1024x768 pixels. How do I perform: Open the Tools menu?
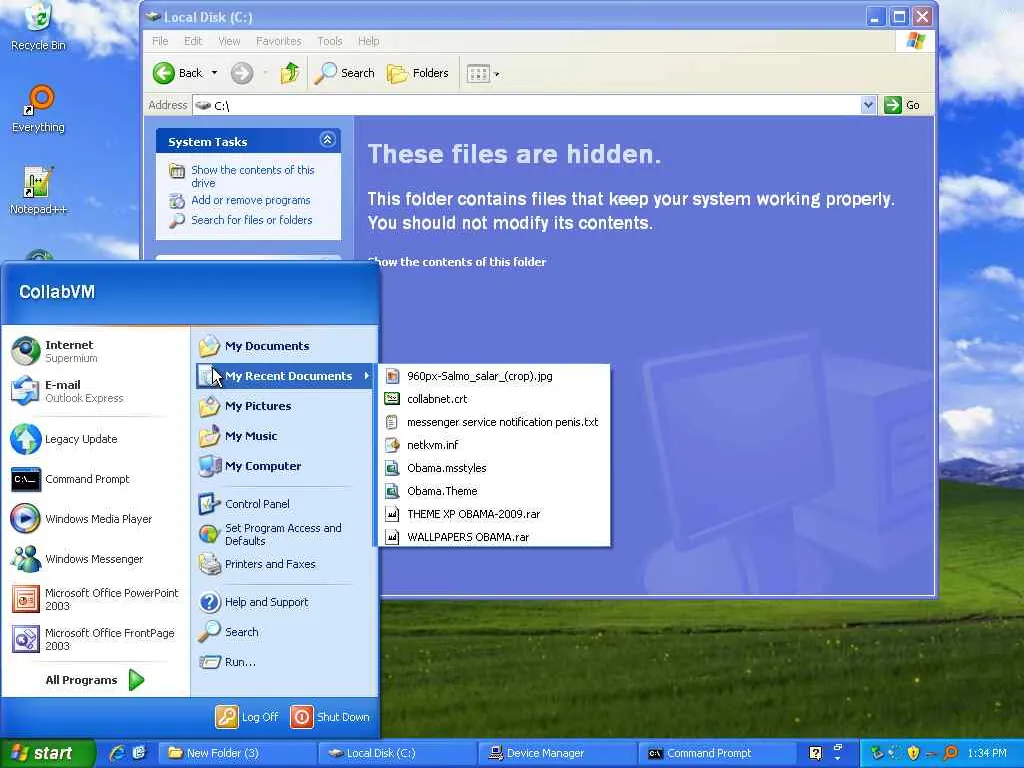point(330,41)
